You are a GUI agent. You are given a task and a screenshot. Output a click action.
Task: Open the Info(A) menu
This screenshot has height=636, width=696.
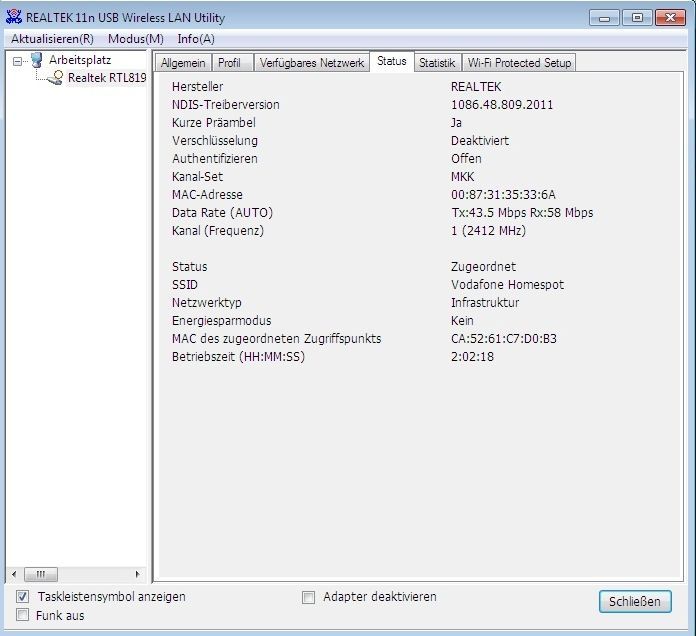[x=196, y=39]
